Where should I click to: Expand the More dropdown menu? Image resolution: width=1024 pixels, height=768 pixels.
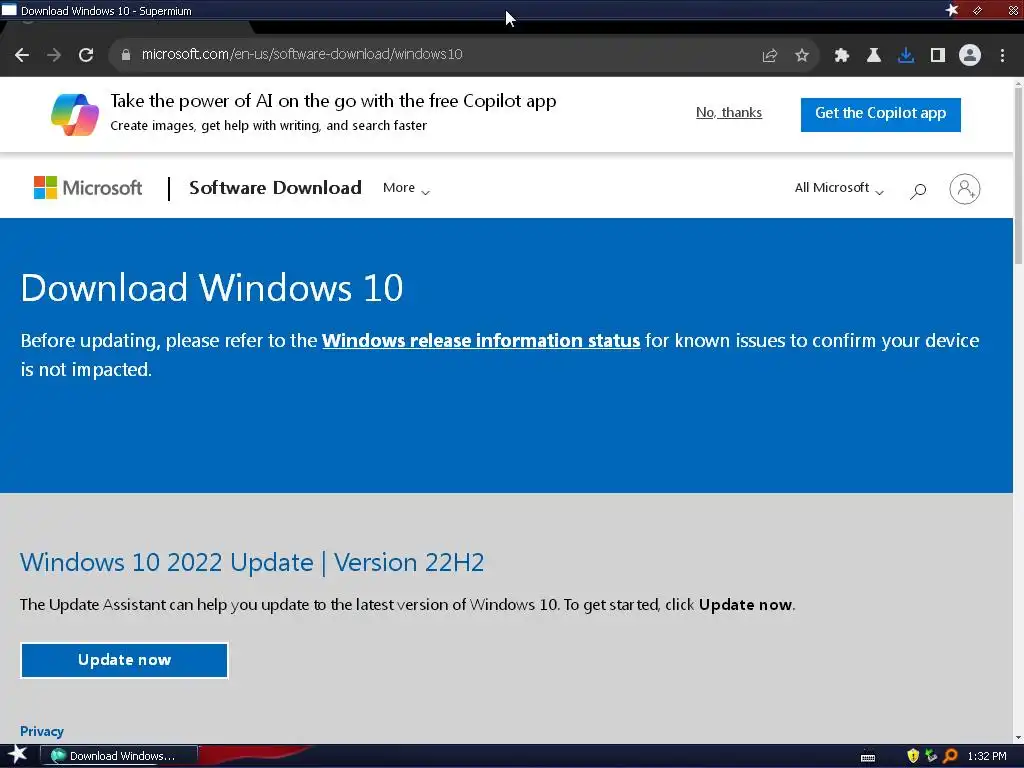coord(406,188)
